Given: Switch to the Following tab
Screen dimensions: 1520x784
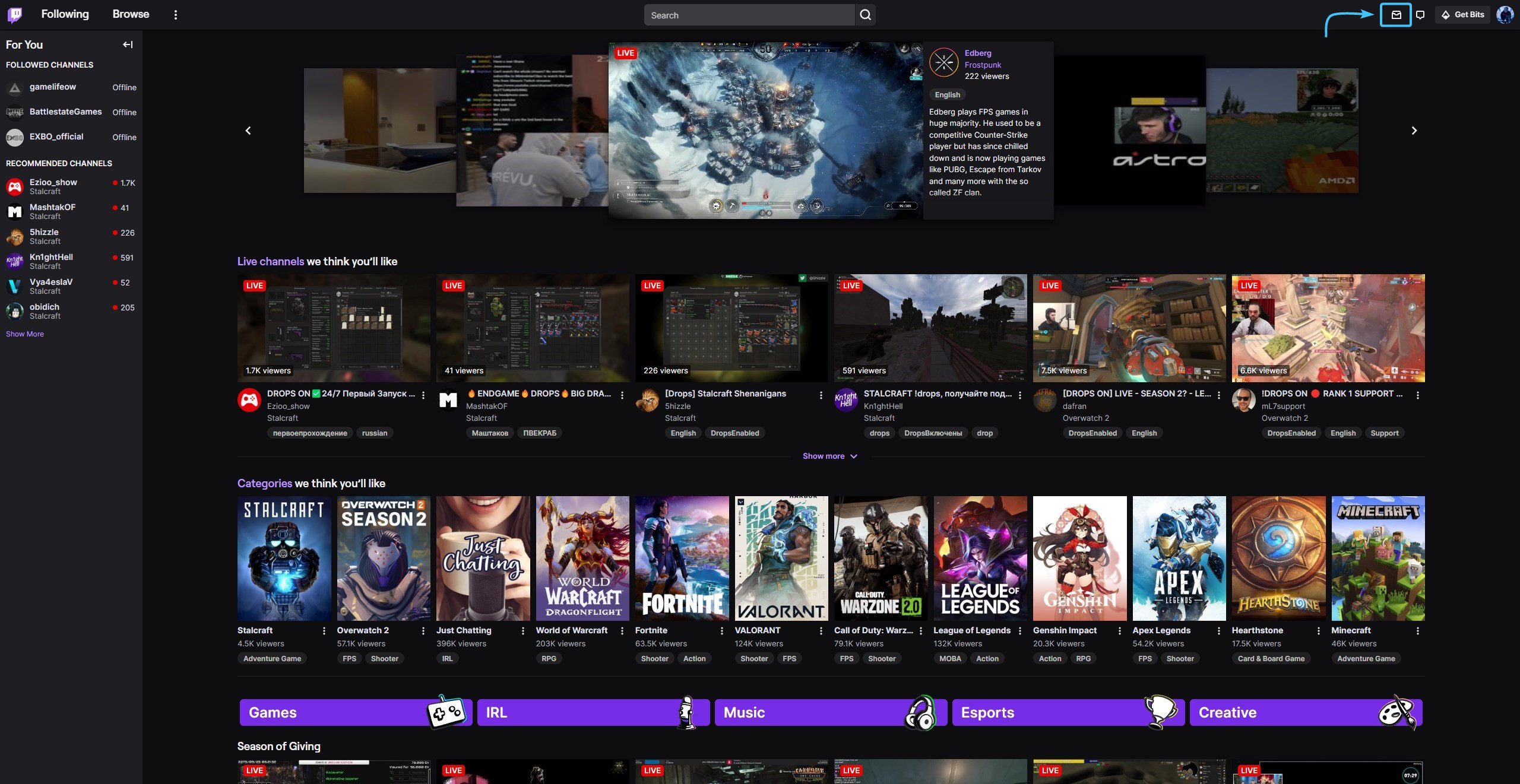Looking at the screenshot, I should 65,14.
